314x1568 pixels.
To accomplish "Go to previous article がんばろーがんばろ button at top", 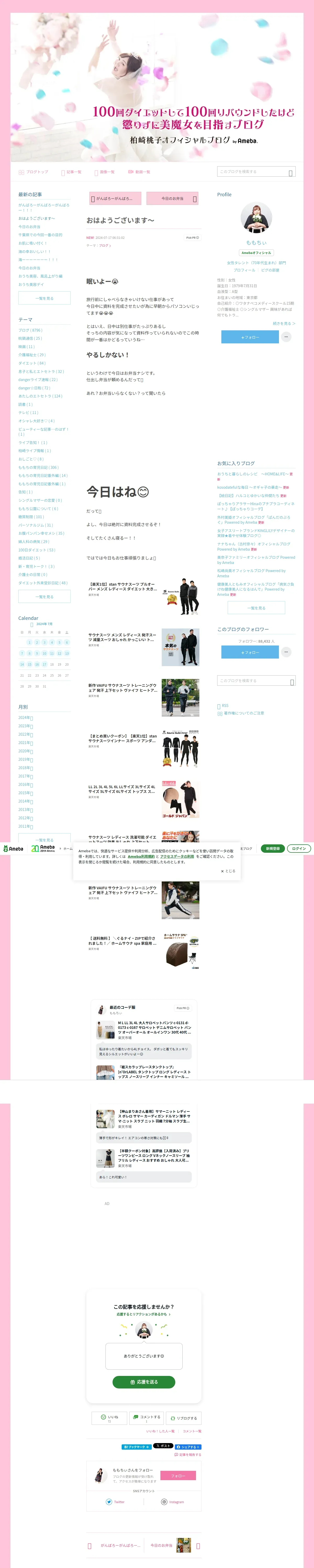I will (x=115, y=198).
